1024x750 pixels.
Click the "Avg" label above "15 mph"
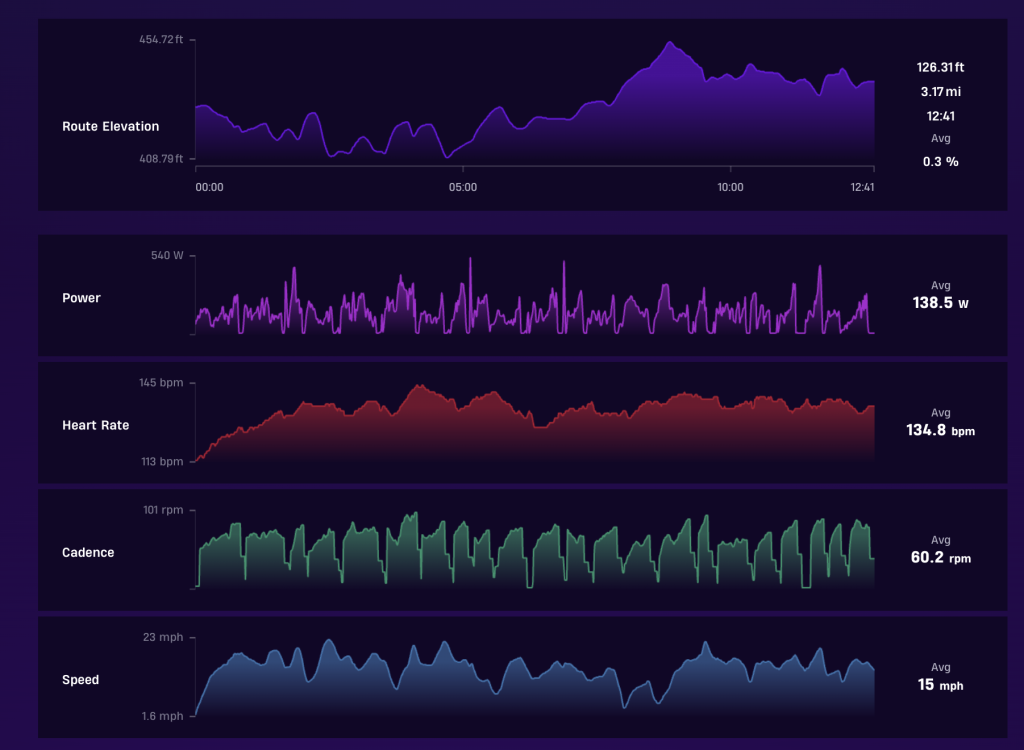[940, 668]
